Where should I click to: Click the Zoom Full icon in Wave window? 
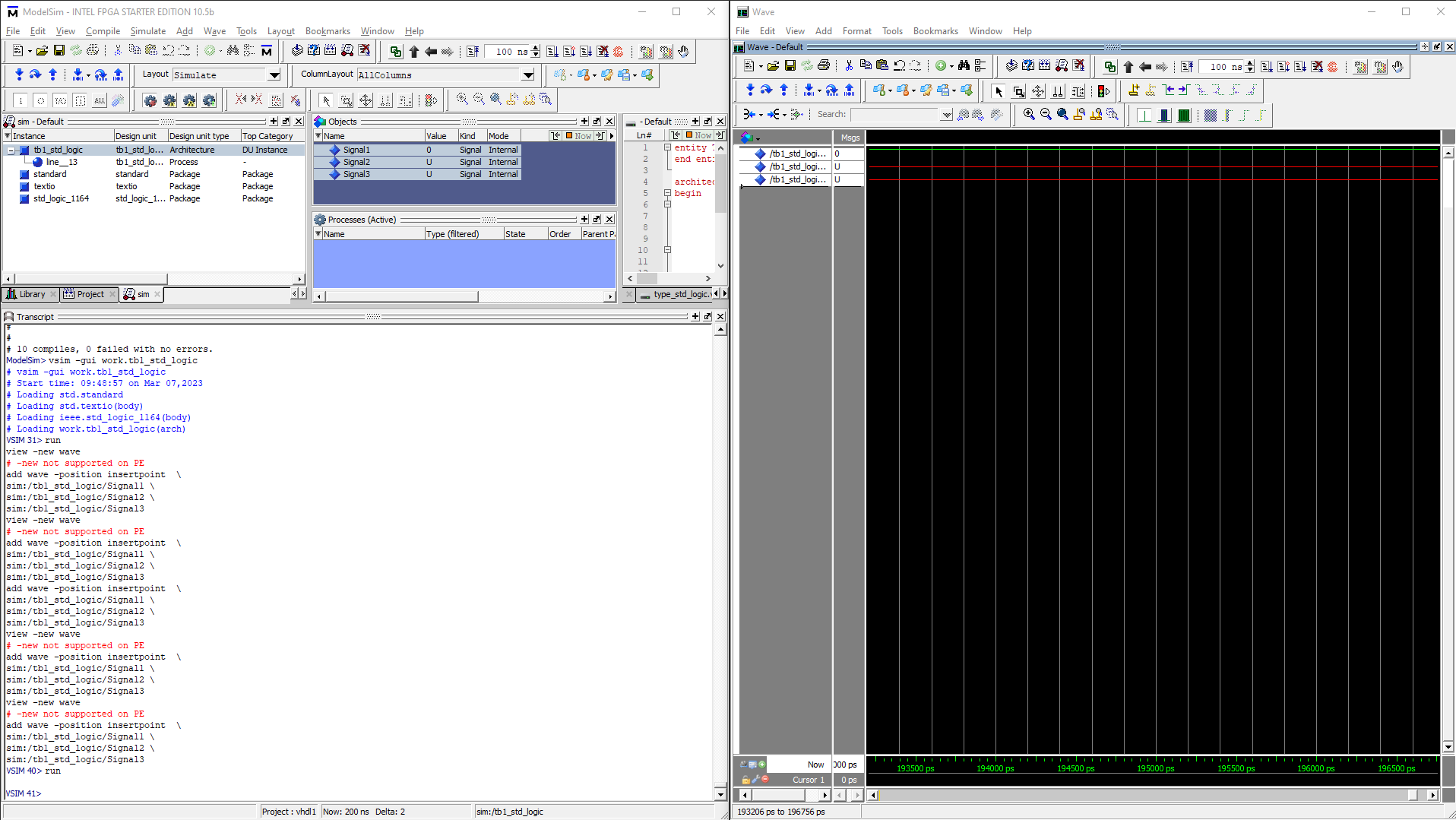[1062, 115]
